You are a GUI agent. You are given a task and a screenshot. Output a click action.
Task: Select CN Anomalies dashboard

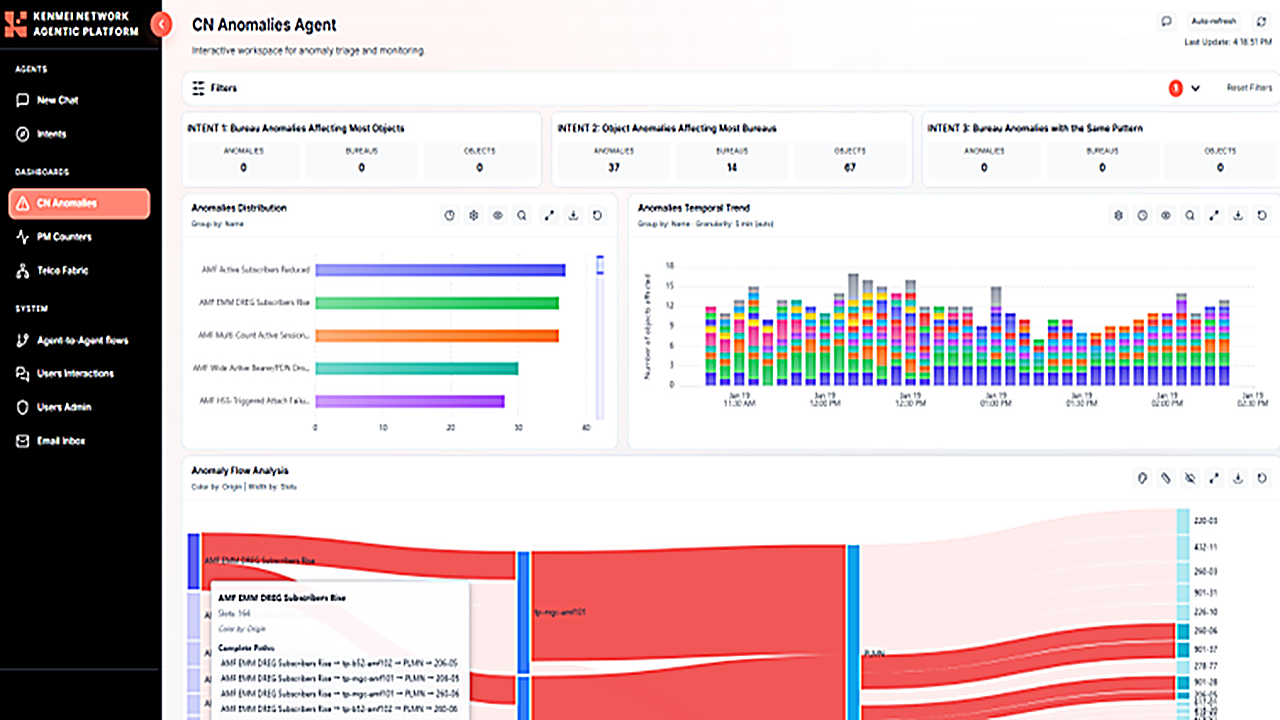click(79, 203)
